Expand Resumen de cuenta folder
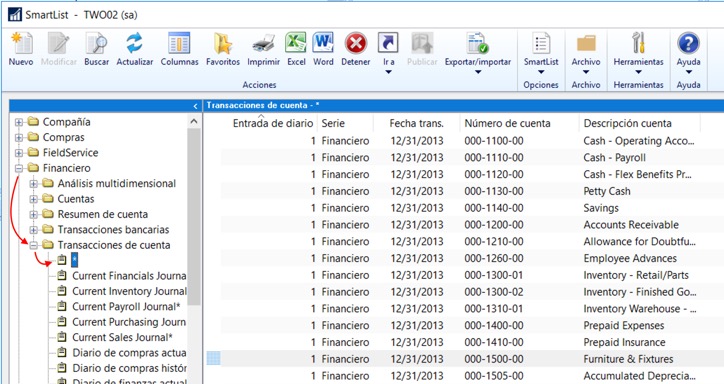 coord(34,215)
